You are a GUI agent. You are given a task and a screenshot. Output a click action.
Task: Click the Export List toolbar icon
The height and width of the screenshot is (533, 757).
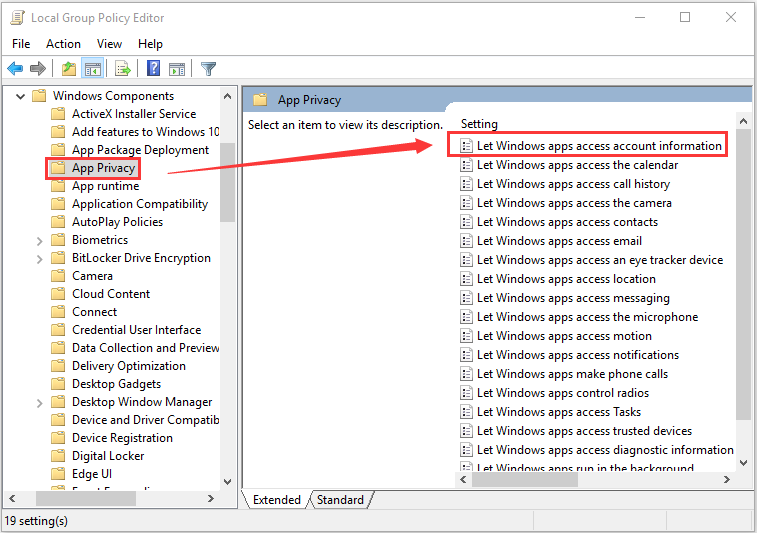(123, 69)
